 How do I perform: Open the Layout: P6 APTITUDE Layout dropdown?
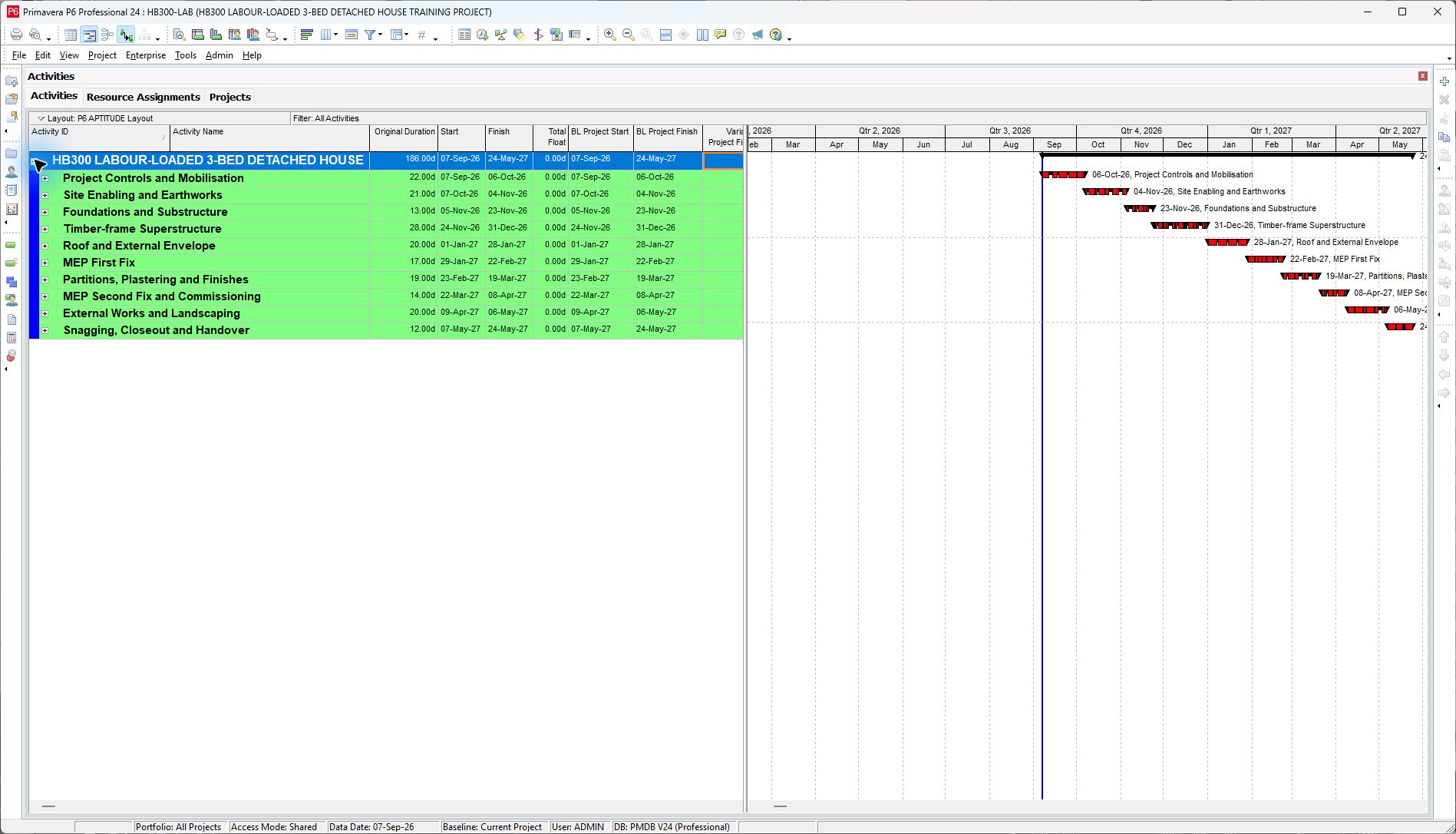pyautogui.click(x=41, y=118)
